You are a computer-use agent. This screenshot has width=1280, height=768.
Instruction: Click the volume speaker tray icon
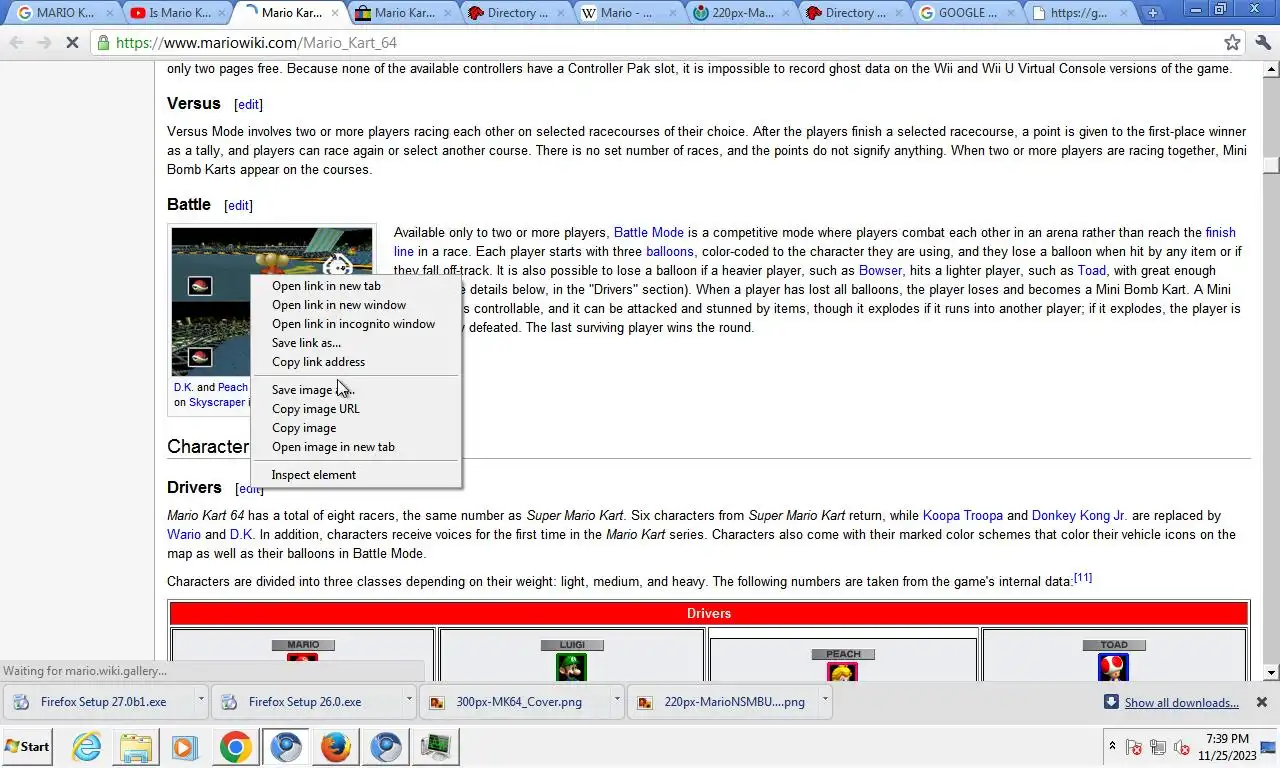point(1181,747)
